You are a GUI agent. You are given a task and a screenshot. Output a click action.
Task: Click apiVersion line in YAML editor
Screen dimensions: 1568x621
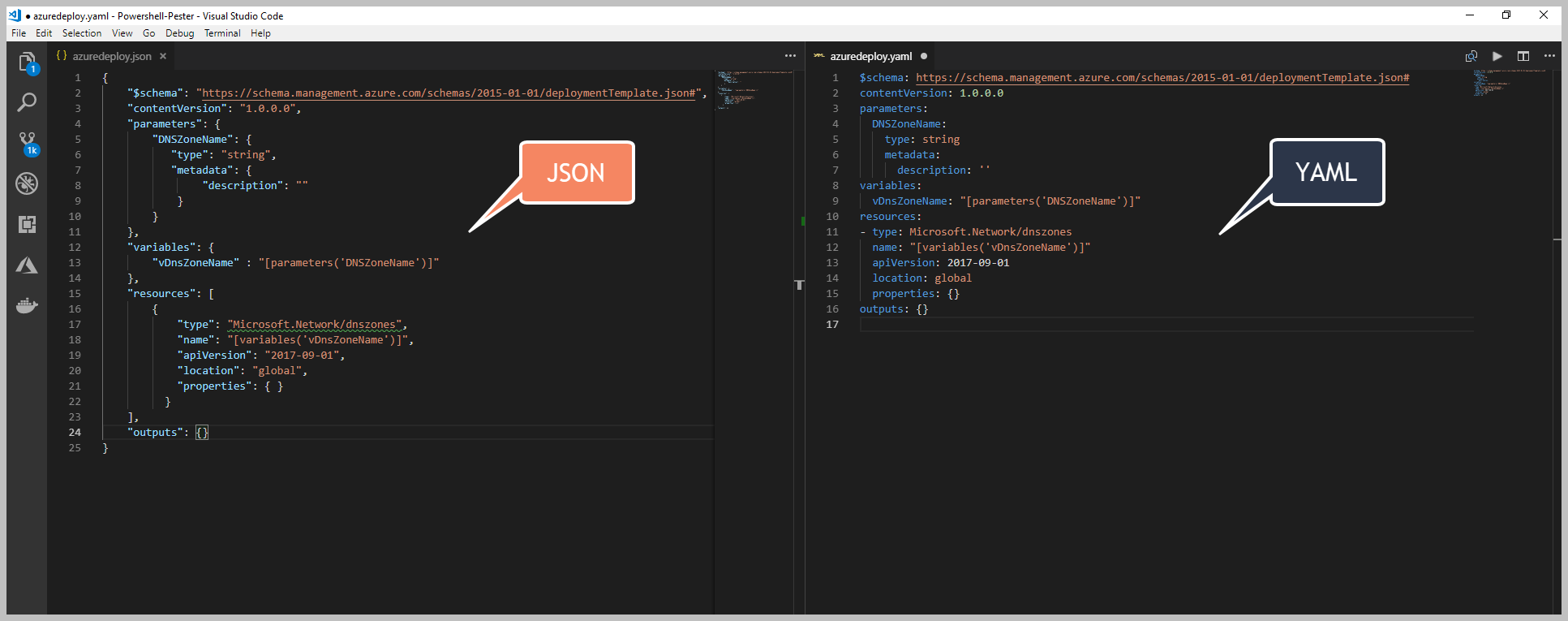pos(941,263)
